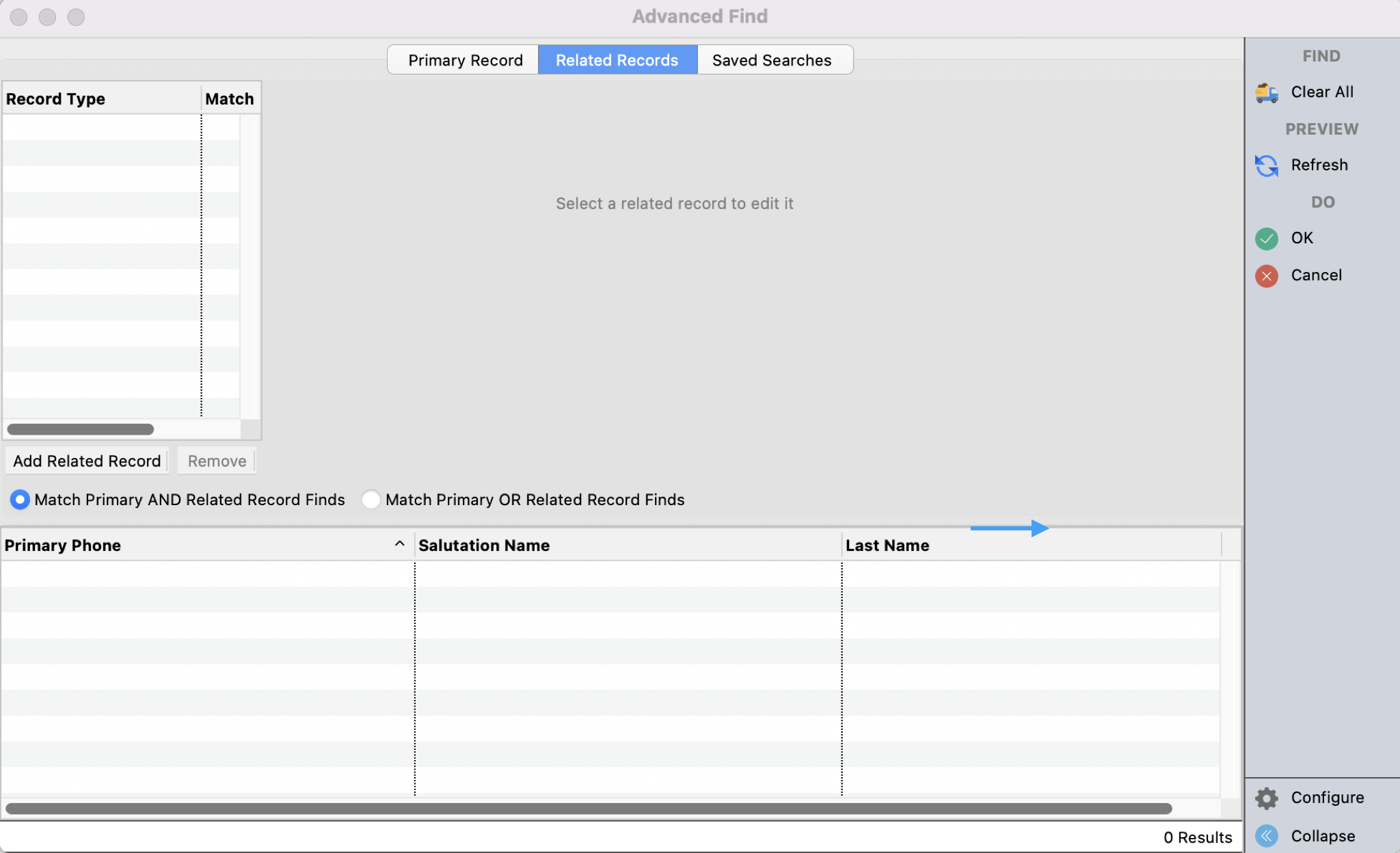Click the results table horizontal scrollbar

tap(588, 809)
